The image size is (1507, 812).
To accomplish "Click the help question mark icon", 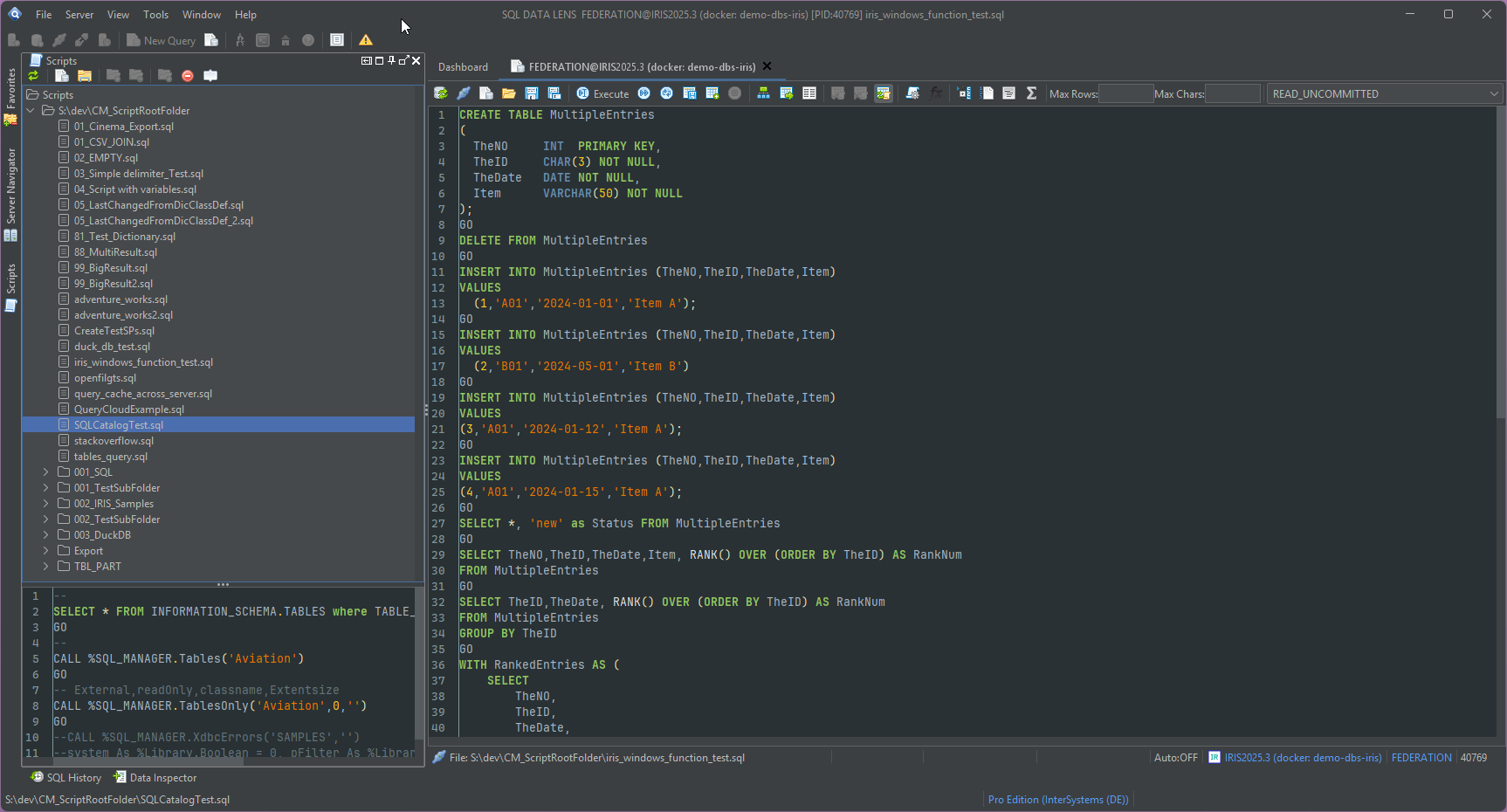I will 308,40.
